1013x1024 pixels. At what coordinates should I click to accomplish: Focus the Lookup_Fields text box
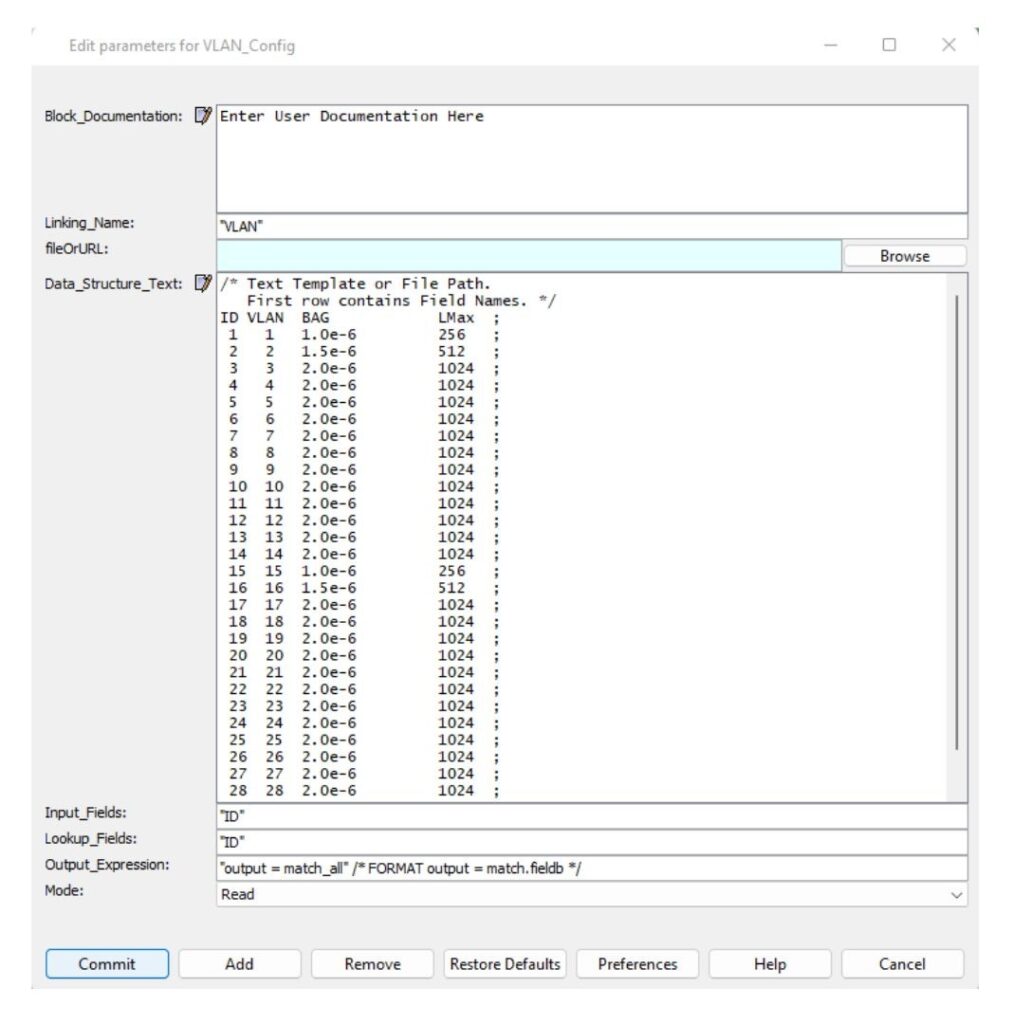point(591,842)
